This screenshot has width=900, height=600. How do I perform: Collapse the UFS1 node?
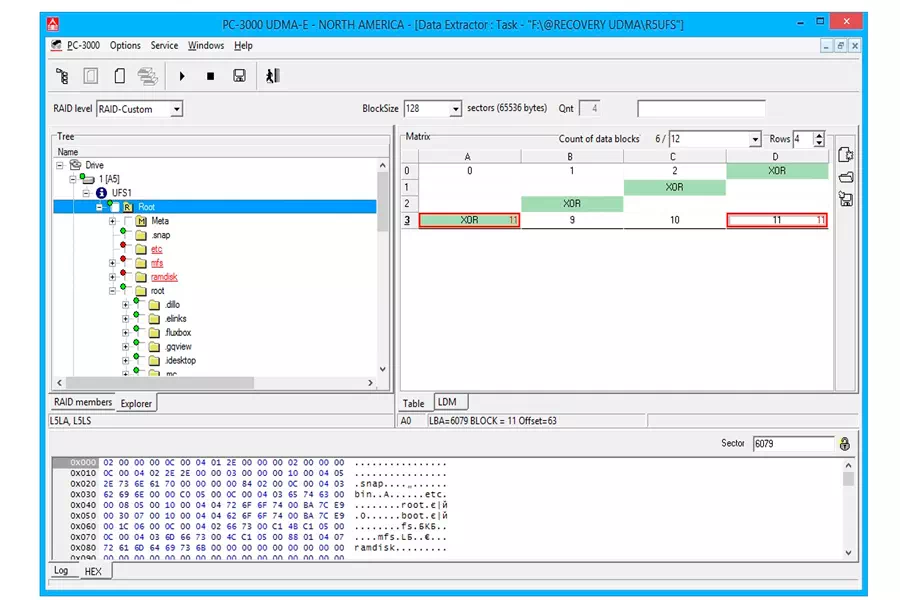pyautogui.click(x=86, y=193)
